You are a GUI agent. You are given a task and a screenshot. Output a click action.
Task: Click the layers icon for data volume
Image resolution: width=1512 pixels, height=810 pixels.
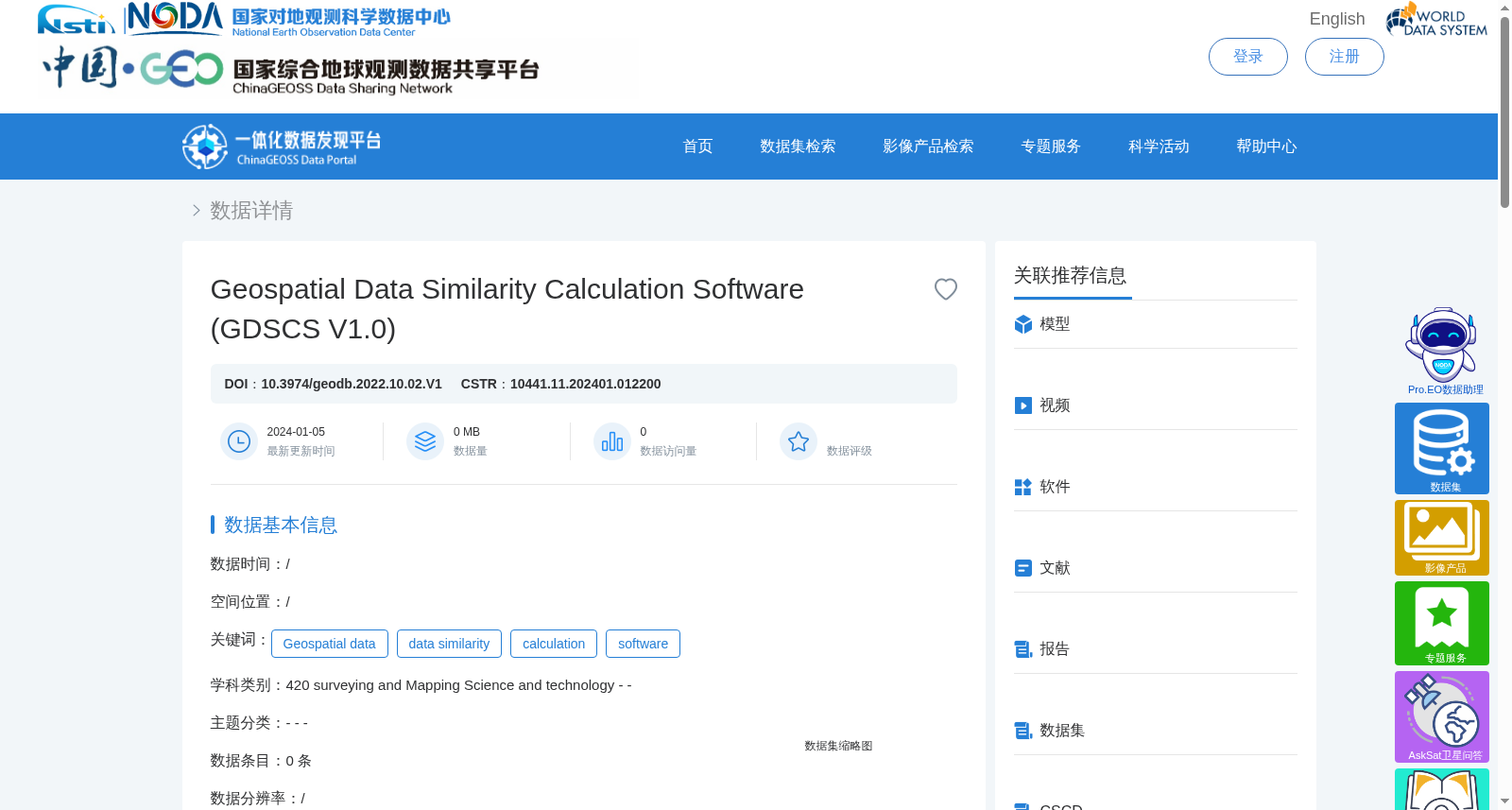coord(425,441)
